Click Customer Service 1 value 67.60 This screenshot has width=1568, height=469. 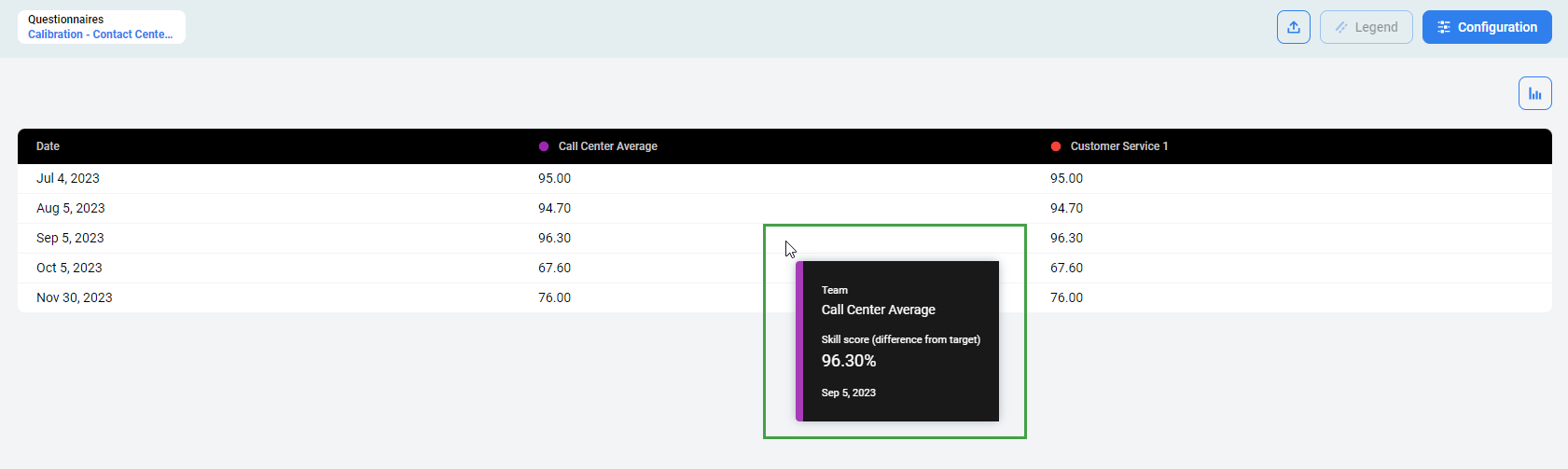[1066, 268]
